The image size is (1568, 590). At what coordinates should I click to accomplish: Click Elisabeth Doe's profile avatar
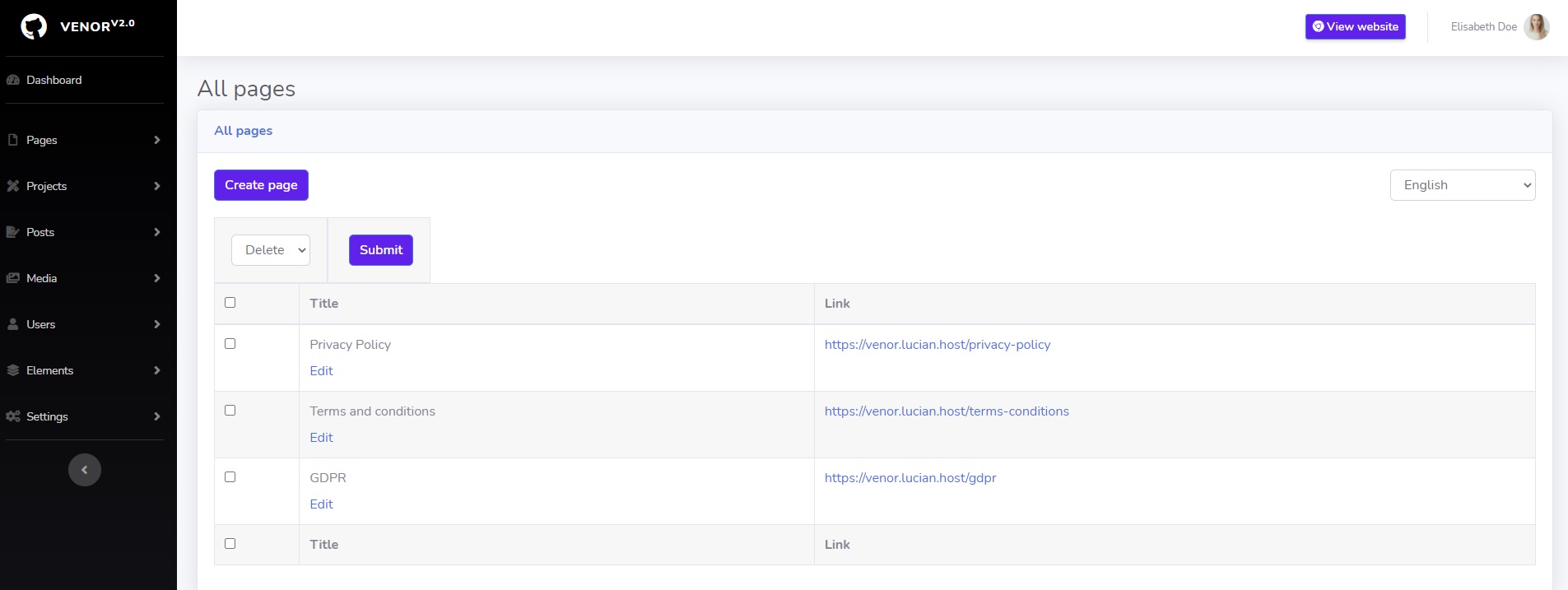tap(1536, 27)
